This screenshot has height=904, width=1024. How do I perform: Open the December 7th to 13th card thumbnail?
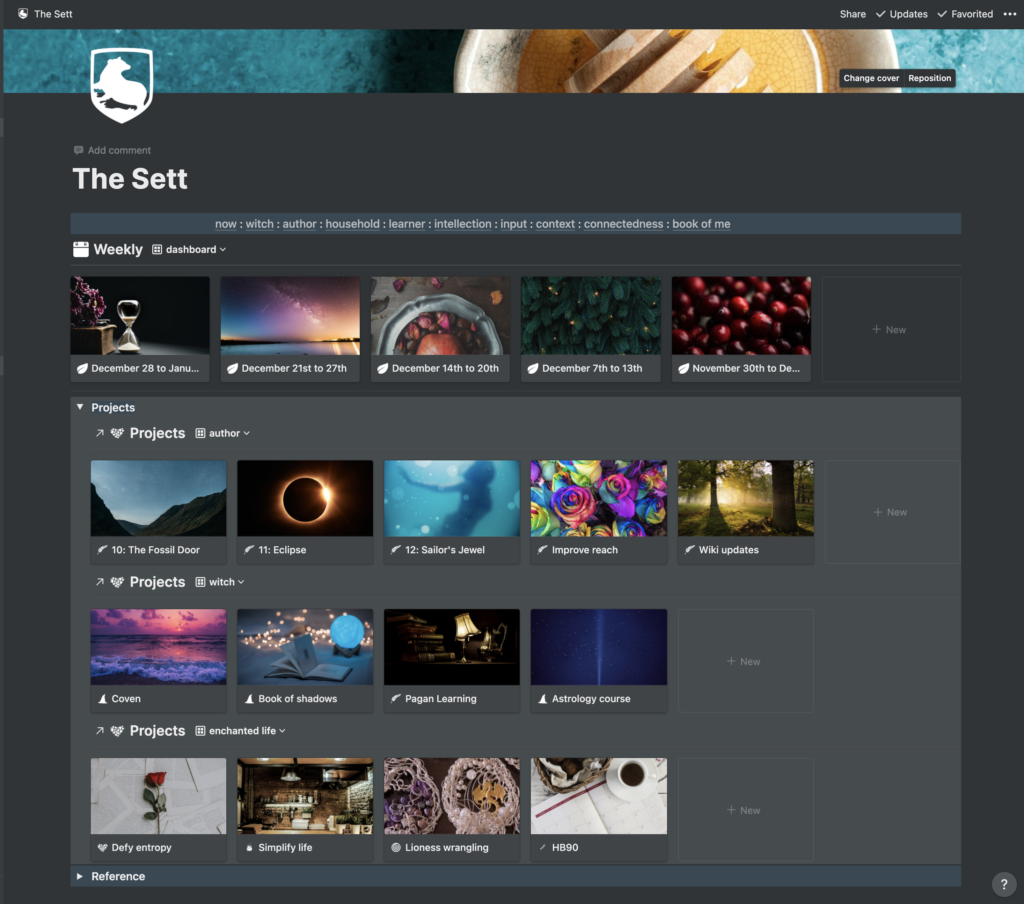tap(590, 315)
